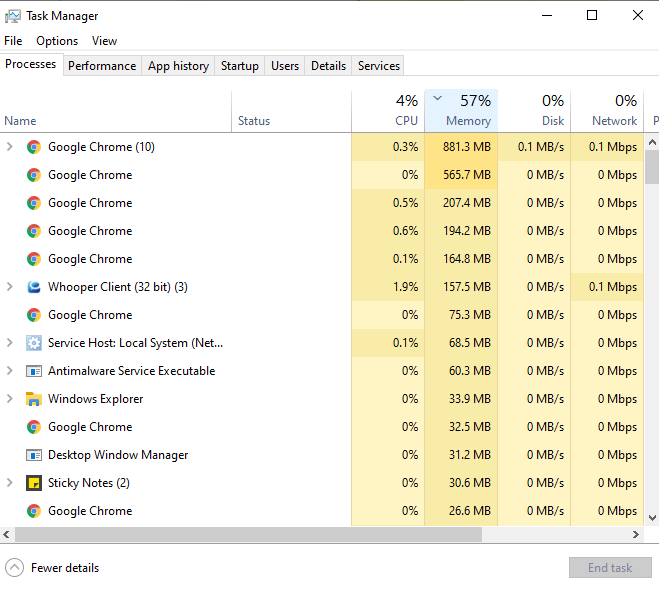Click the 30.6 MB memory value

[469, 483]
